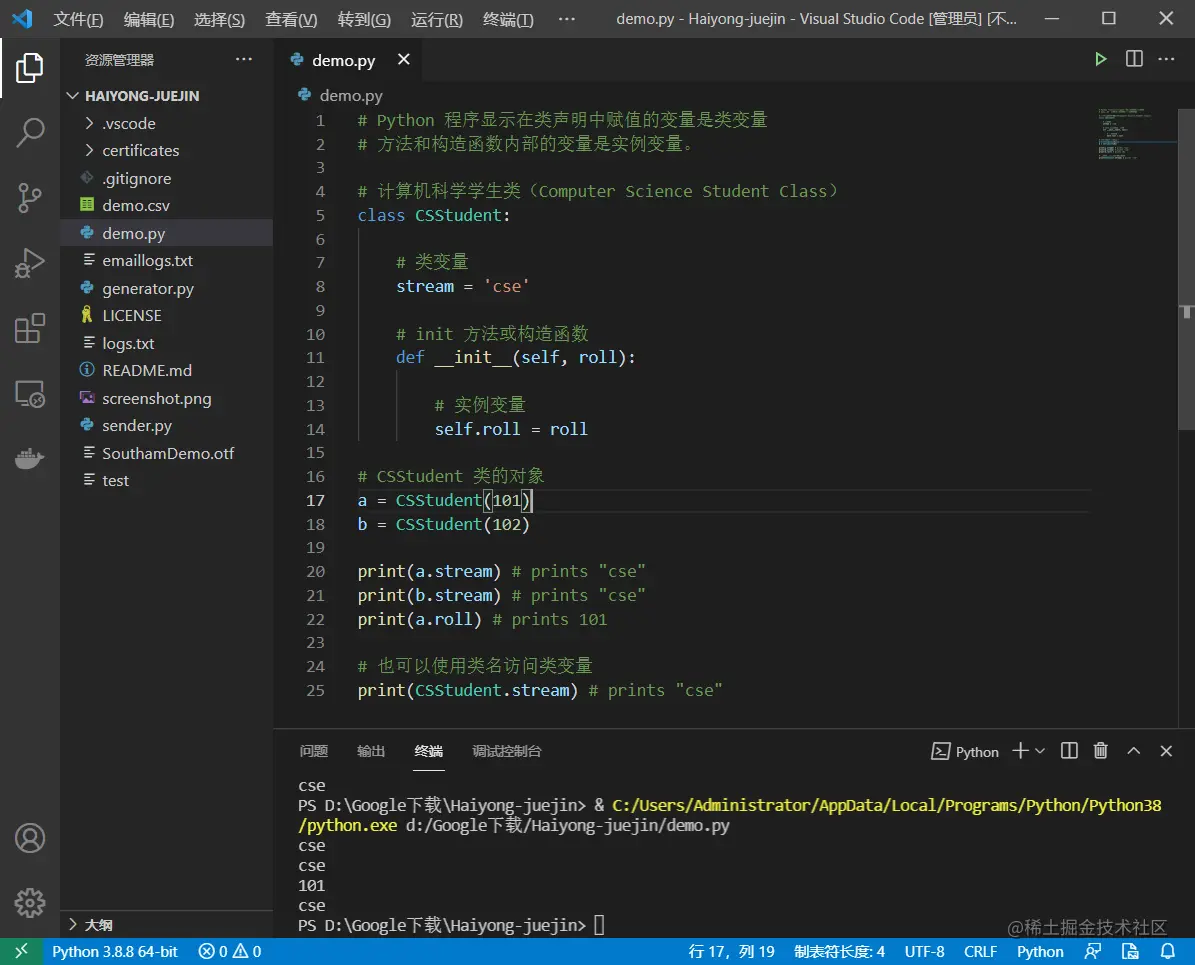Close the demo.py editor tab
This screenshot has width=1195, height=965.
click(404, 59)
